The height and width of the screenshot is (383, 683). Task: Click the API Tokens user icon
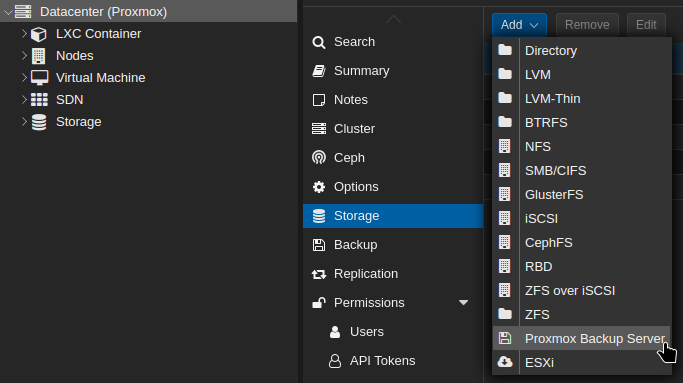(x=335, y=361)
